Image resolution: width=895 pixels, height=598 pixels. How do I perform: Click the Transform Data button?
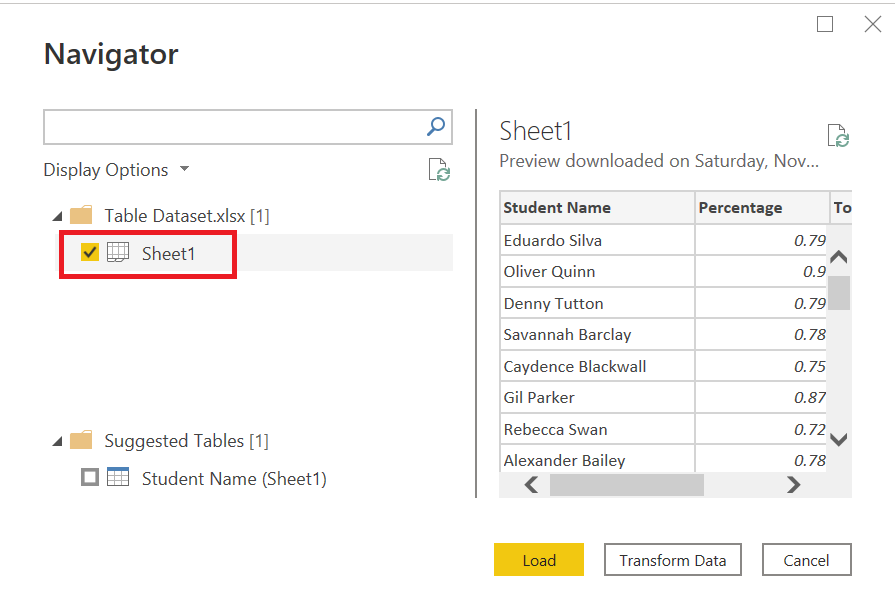[672, 560]
